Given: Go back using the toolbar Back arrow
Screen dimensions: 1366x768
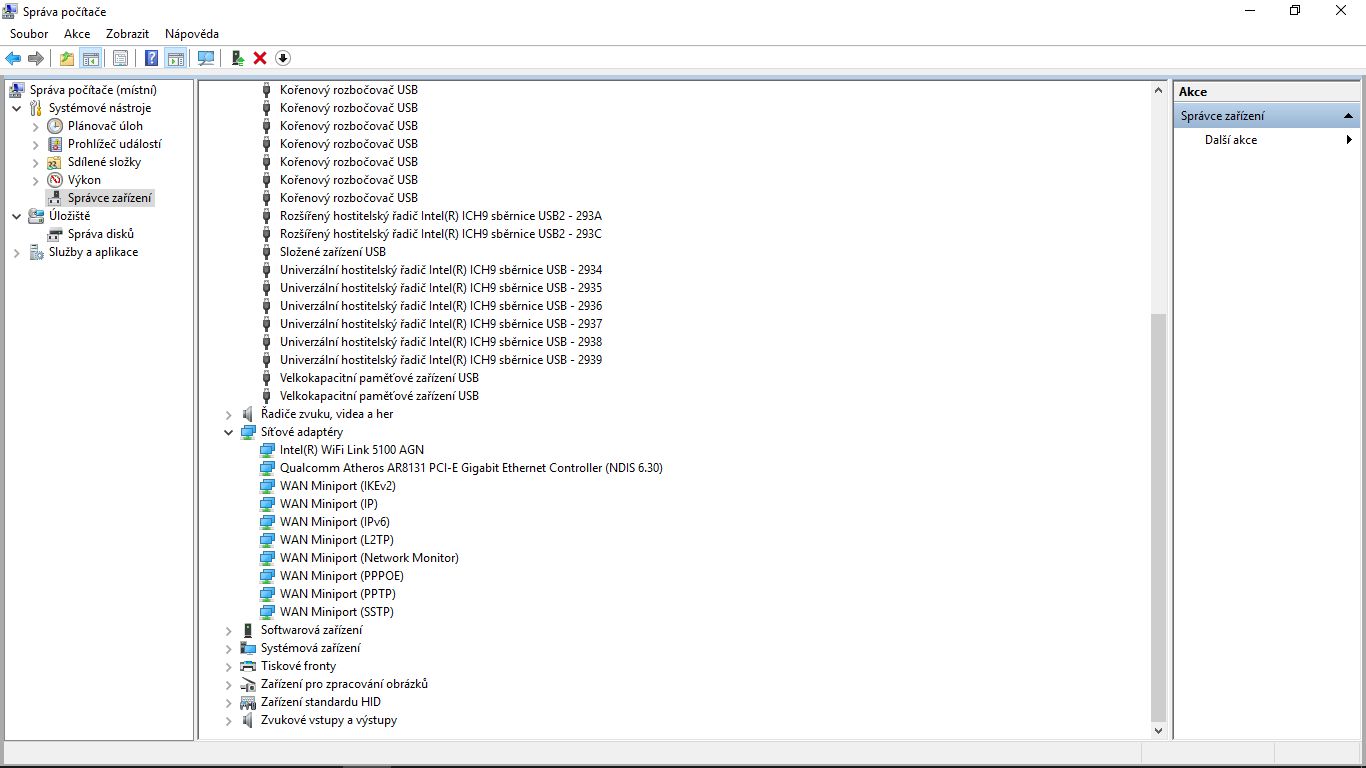Looking at the screenshot, I should pyautogui.click(x=13, y=58).
